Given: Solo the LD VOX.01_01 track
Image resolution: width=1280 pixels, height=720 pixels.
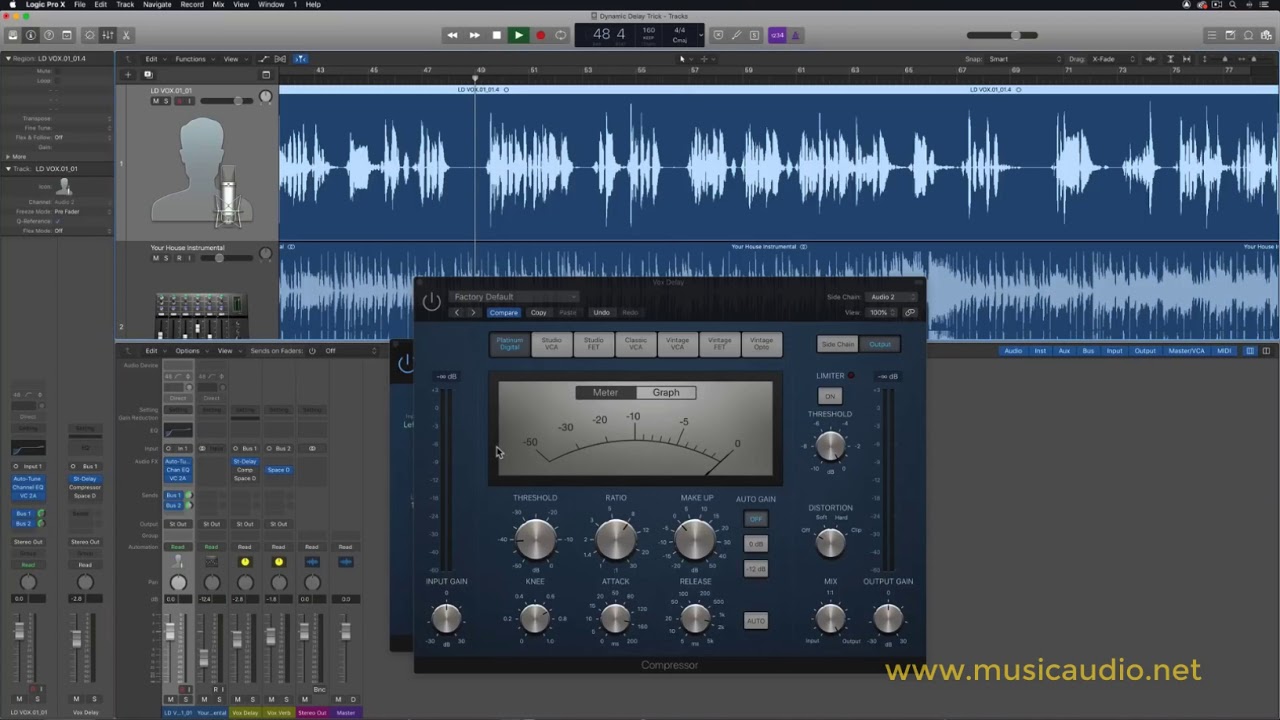Looking at the screenshot, I should tap(166, 101).
